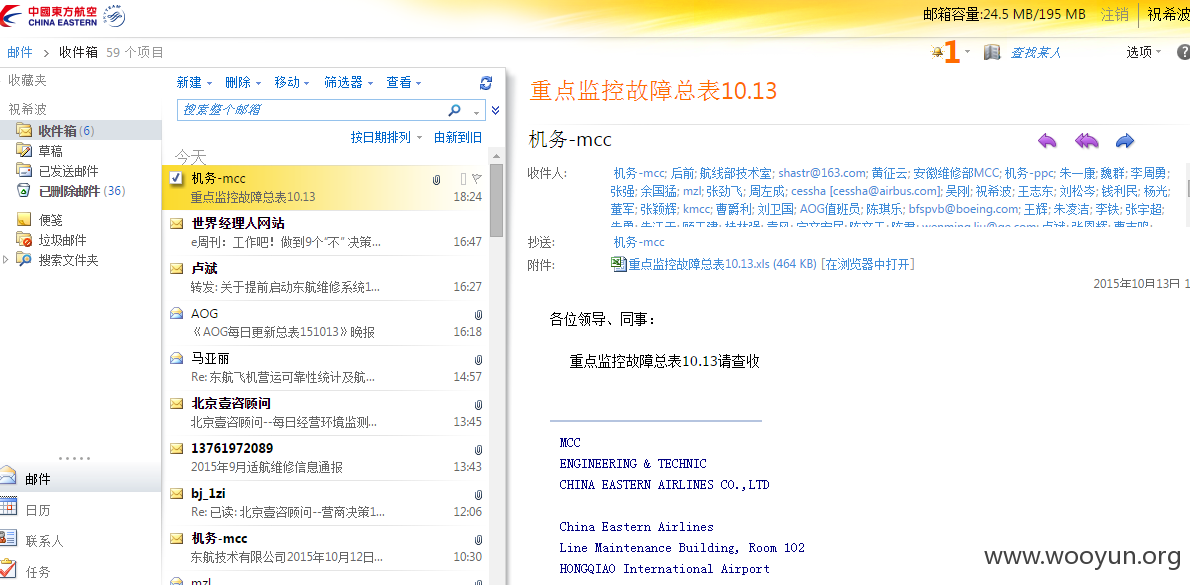
Task: Select the 收件箱 folder
Action: click(x=80, y=131)
